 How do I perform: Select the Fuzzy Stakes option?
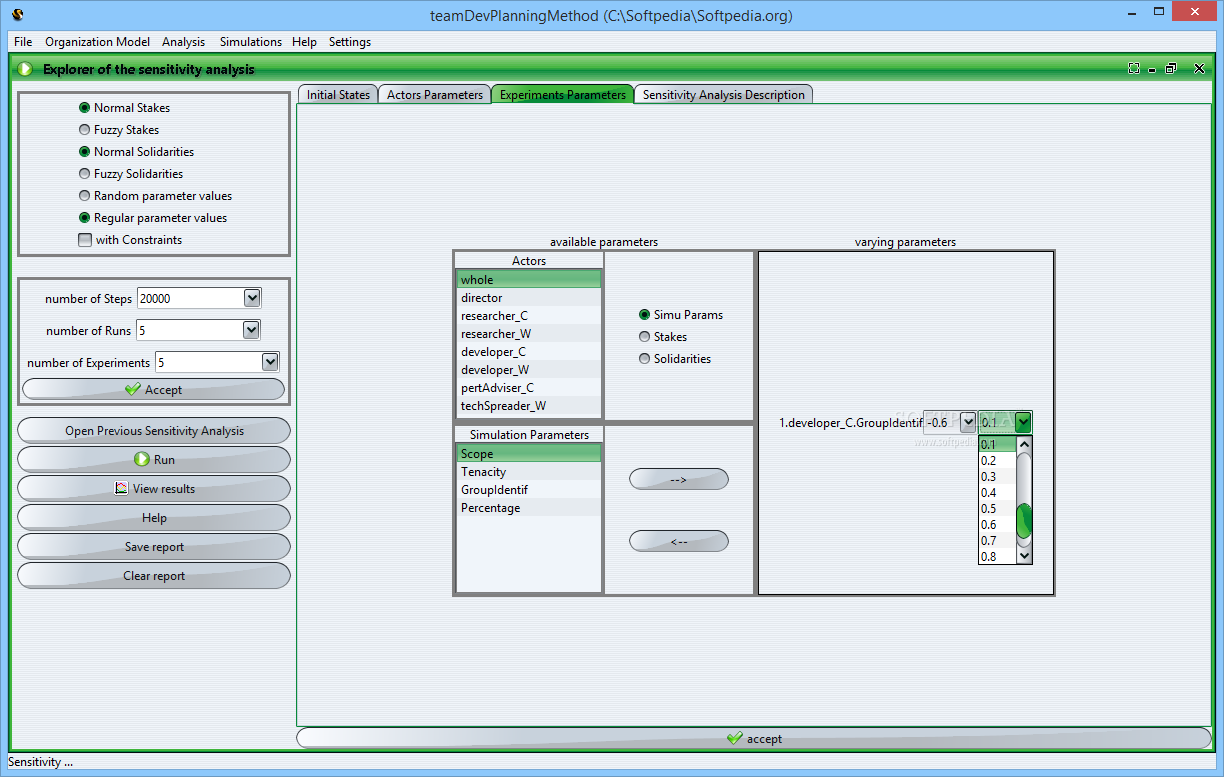point(84,130)
